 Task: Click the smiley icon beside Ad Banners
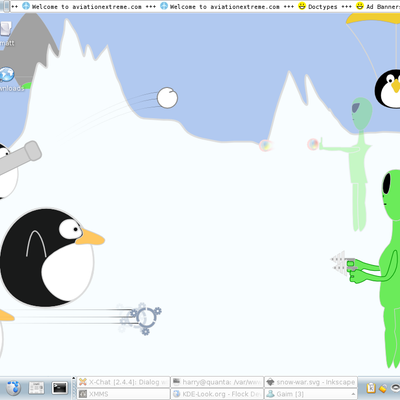pyautogui.click(x=360, y=6)
